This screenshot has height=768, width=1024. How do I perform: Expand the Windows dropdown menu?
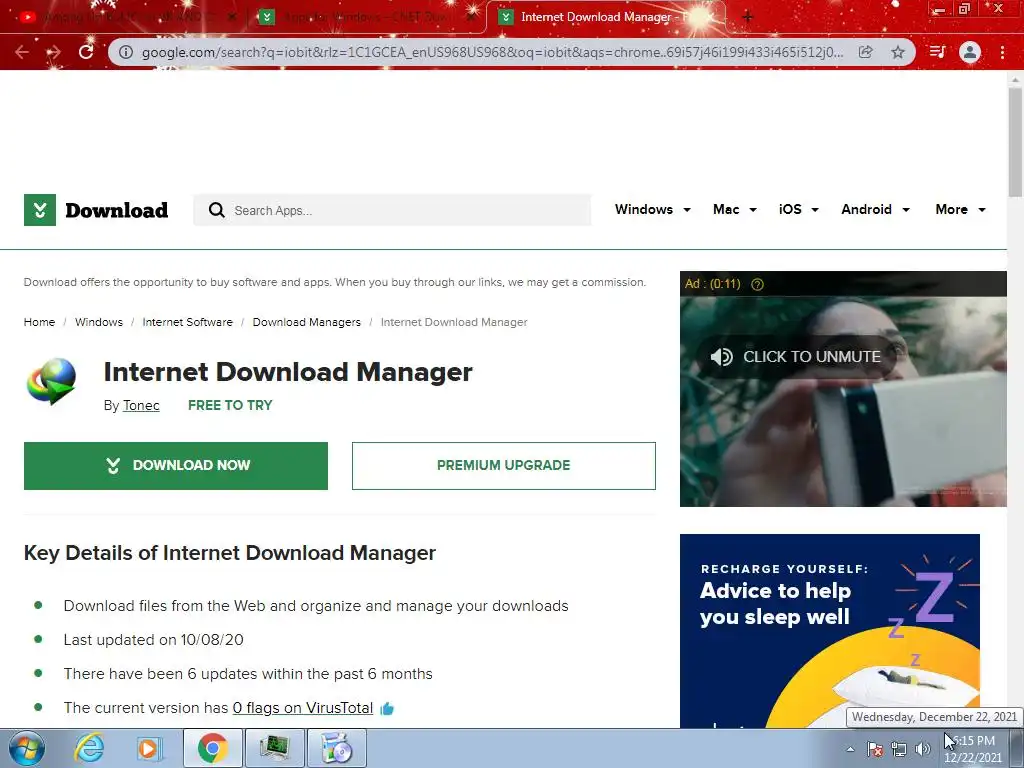pyautogui.click(x=652, y=210)
